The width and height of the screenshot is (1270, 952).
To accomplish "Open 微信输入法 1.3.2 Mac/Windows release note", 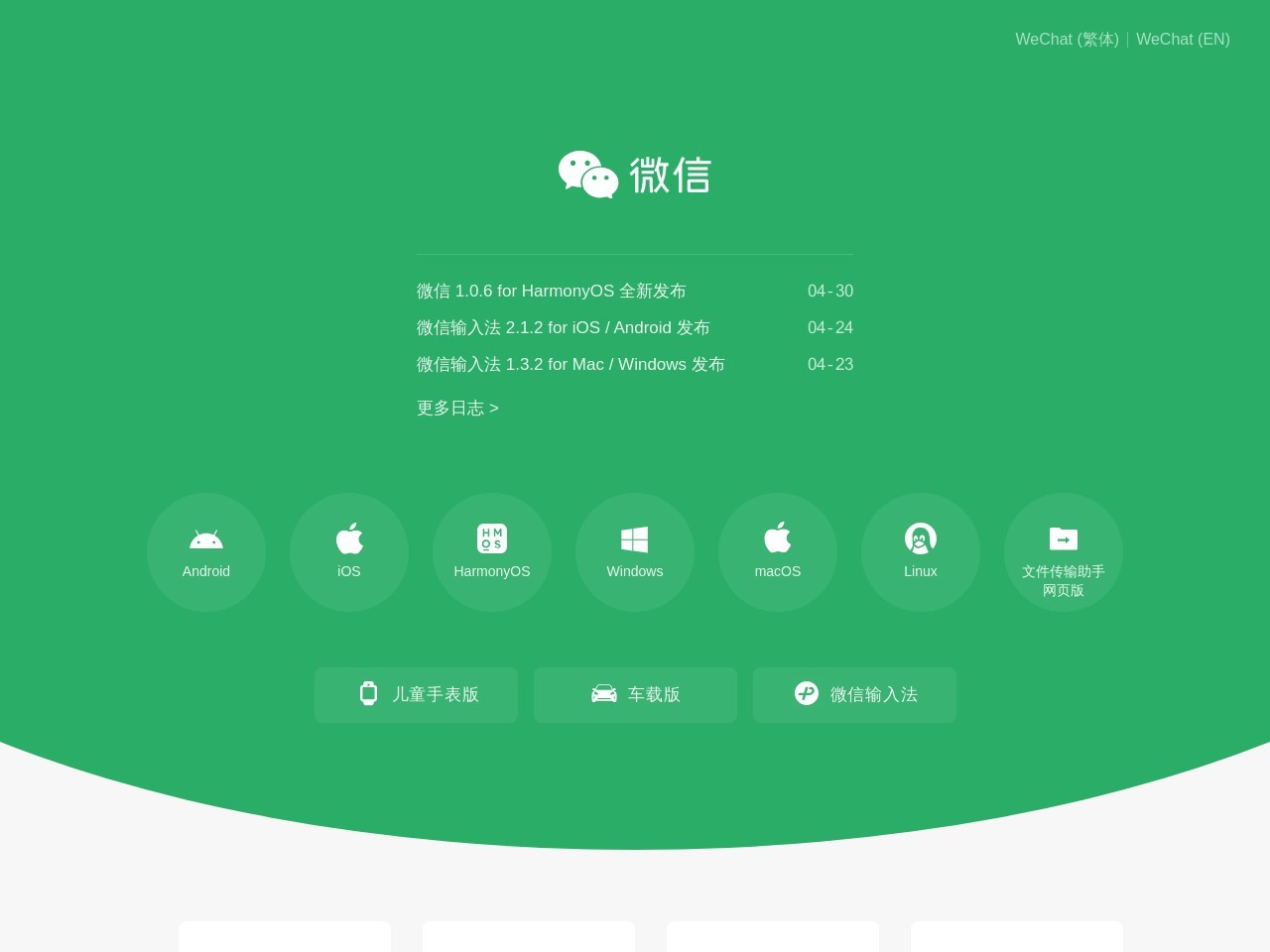I will 571,364.
